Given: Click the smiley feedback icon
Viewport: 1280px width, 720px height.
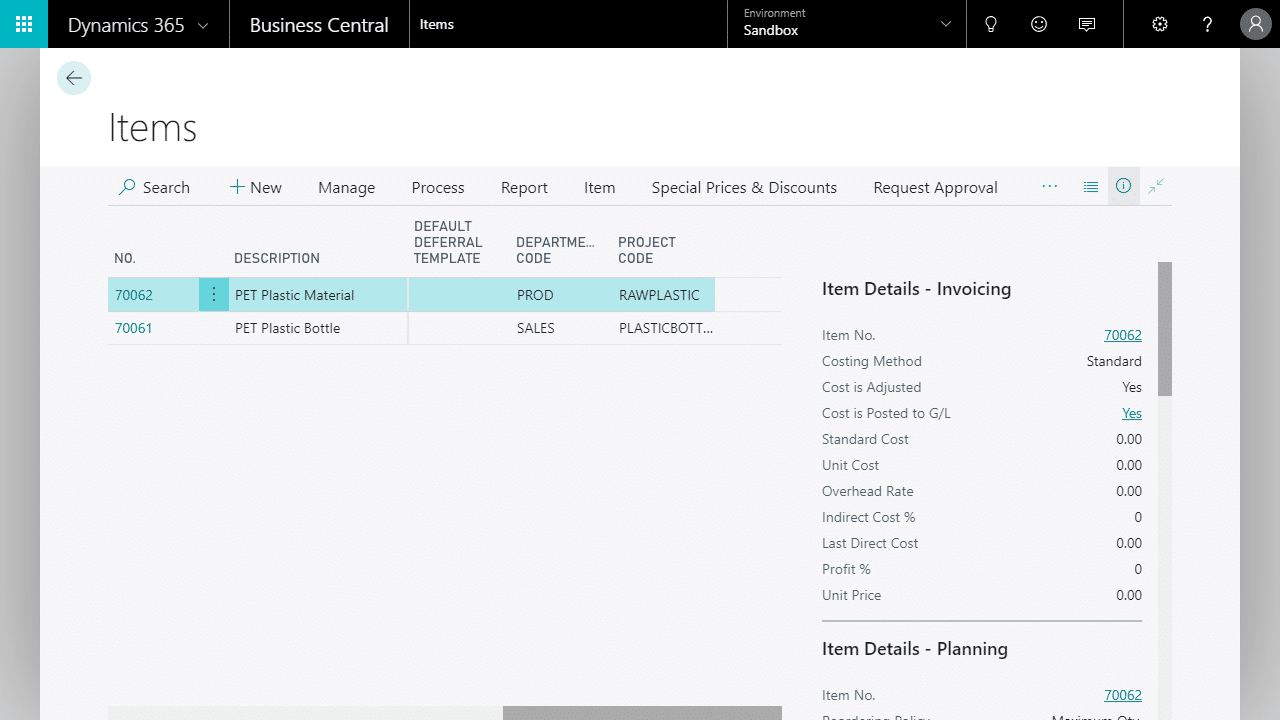Looking at the screenshot, I should pyautogui.click(x=1039, y=24).
